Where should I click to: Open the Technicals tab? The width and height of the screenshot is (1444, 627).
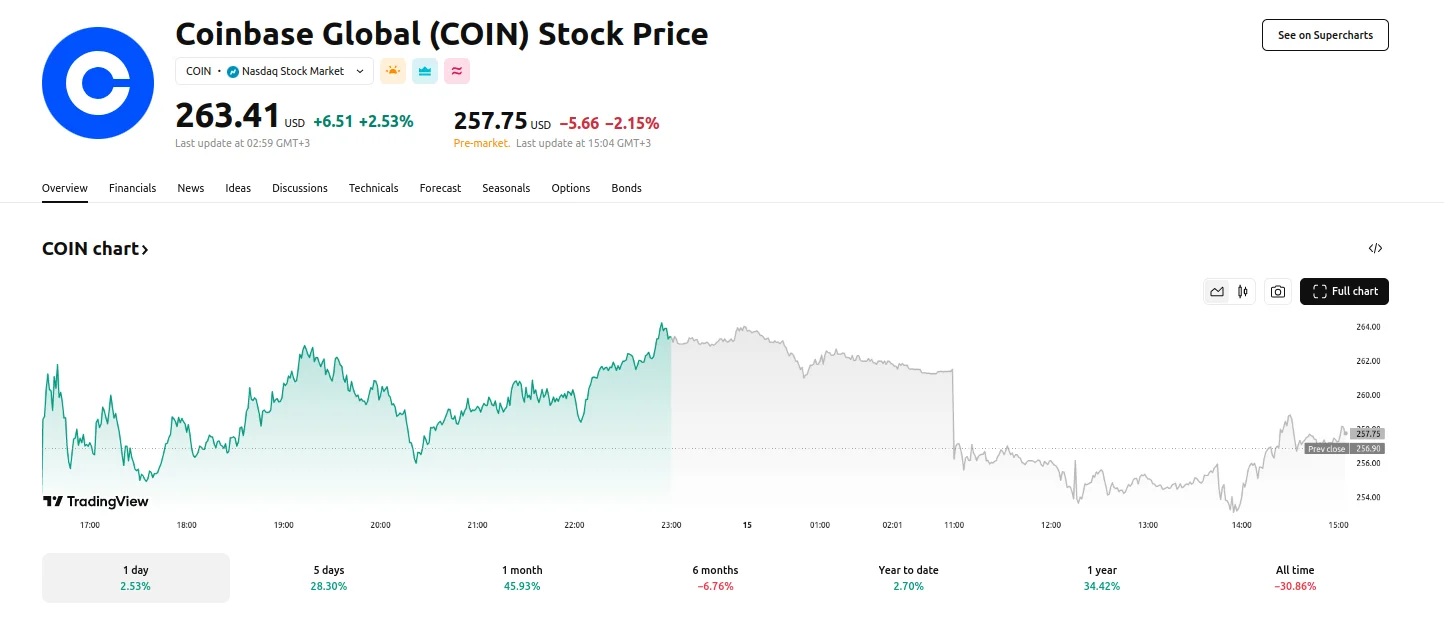point(373,188)
